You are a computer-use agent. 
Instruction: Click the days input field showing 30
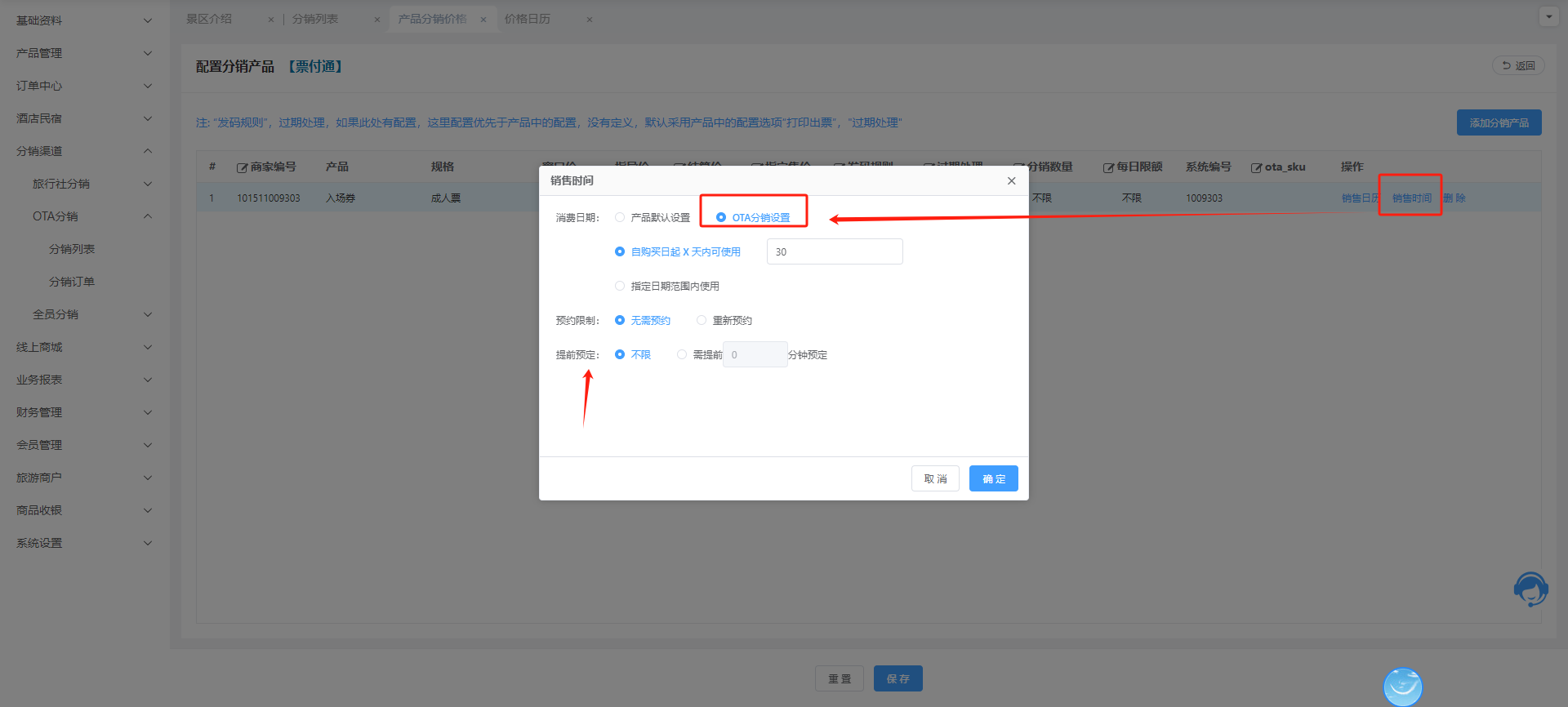pyautogui.click(x=834, y=251)
